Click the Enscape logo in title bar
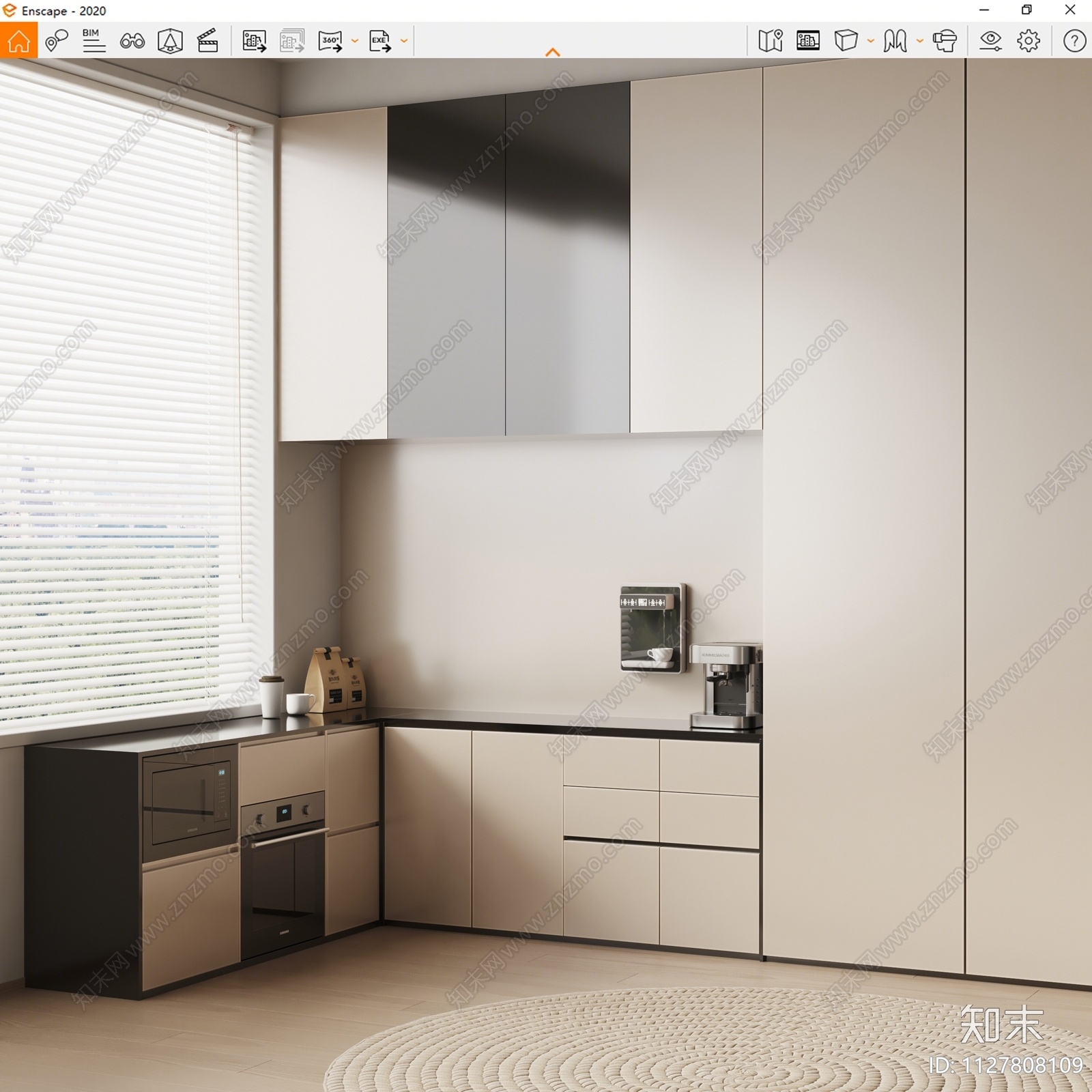Image resolution: width=1092 pixels, height=1092 pixels. click(x=10, y=10)
